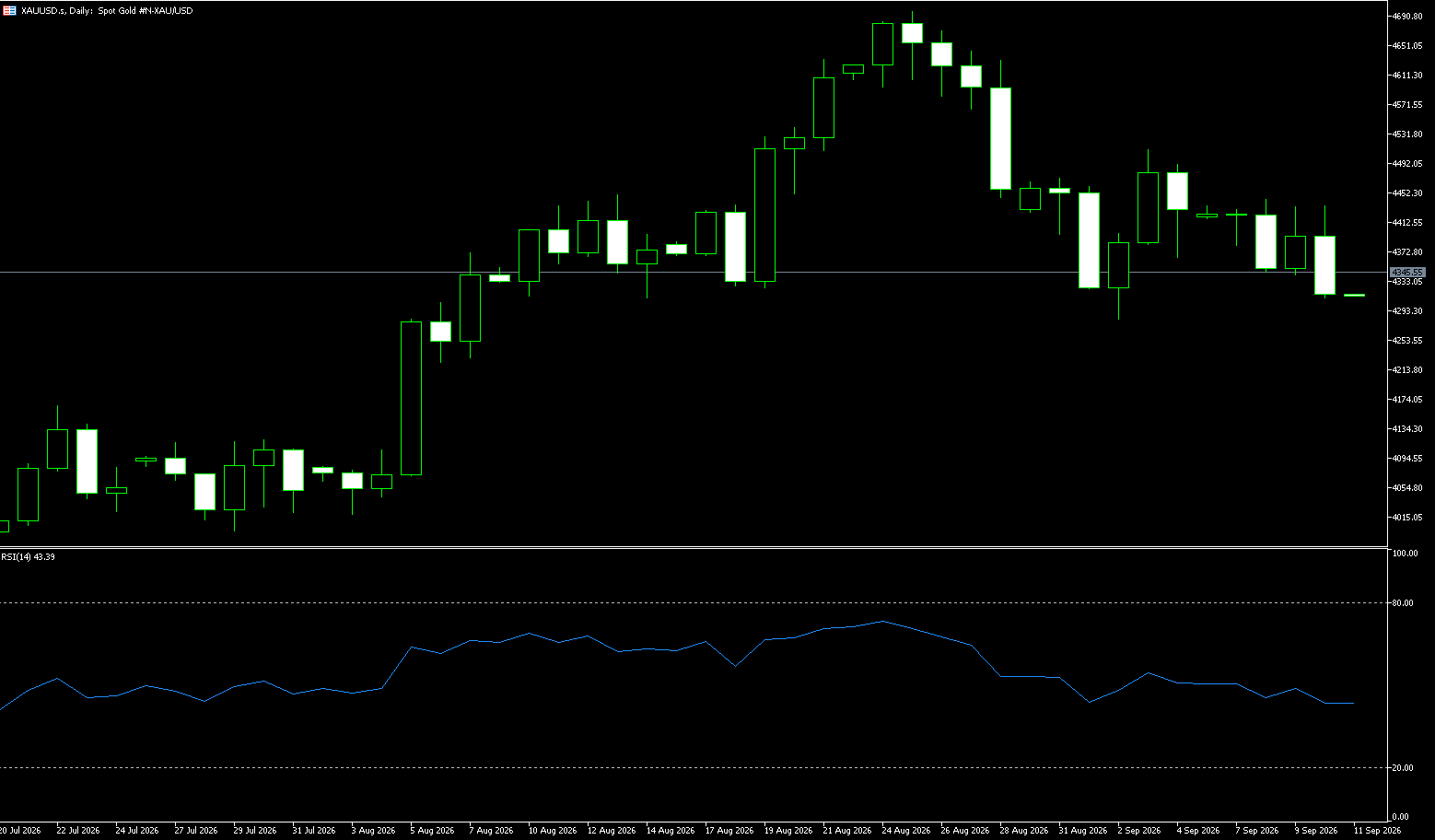Click the XAUUSD.s Daily Spot Gold title text
The height and width of the screenshot is (840, 1435).
[x=107, y=10]
